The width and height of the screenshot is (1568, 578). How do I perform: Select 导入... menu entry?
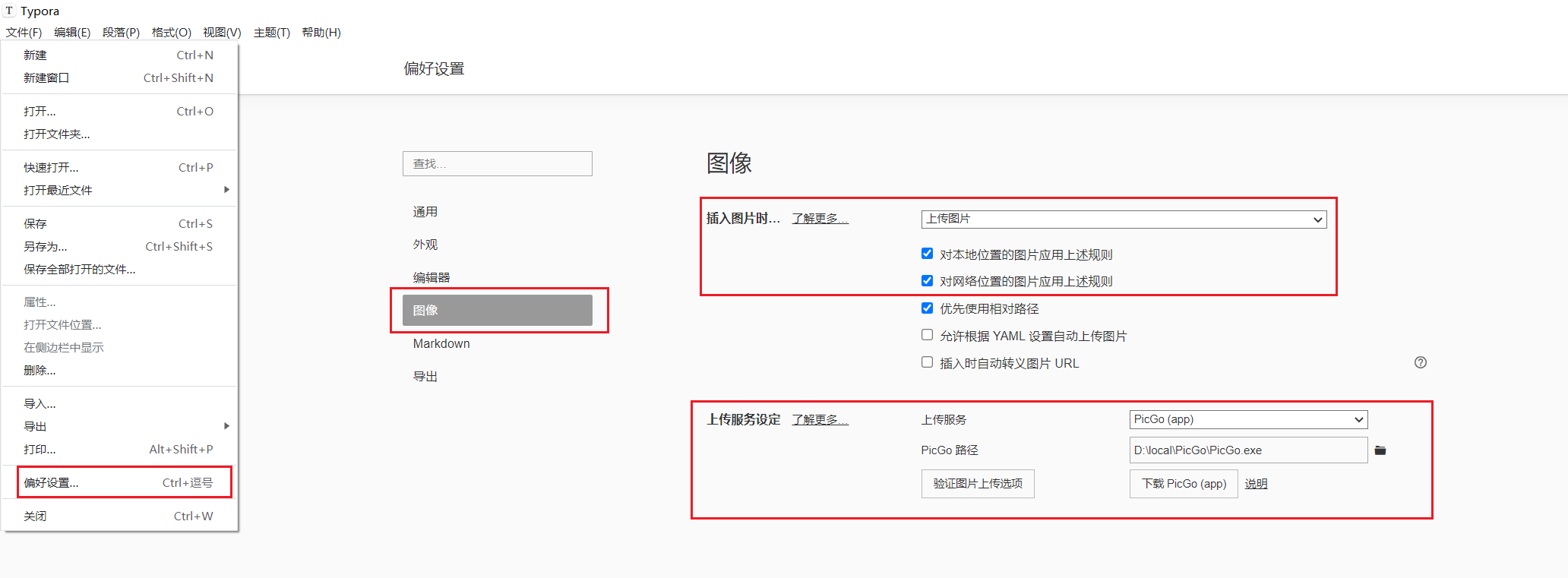coord(120,403)
